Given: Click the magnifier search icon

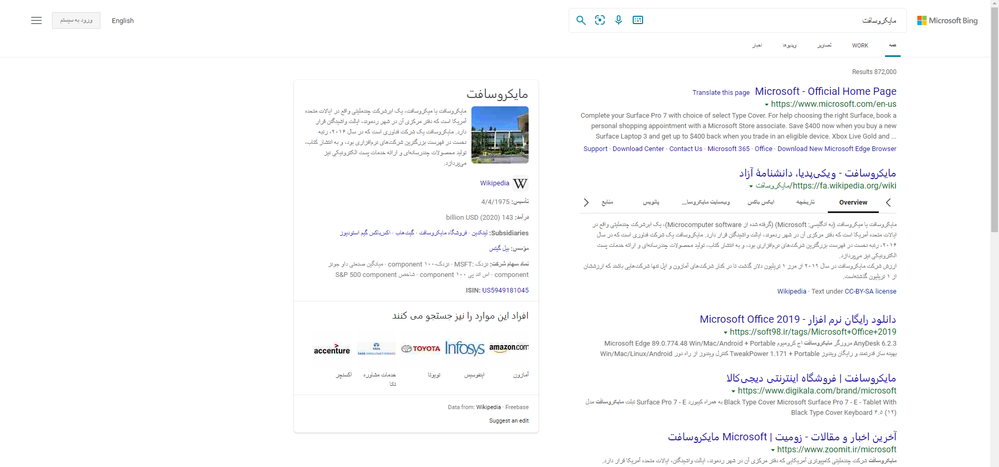Looking at the screenshot, I should 580,20.
